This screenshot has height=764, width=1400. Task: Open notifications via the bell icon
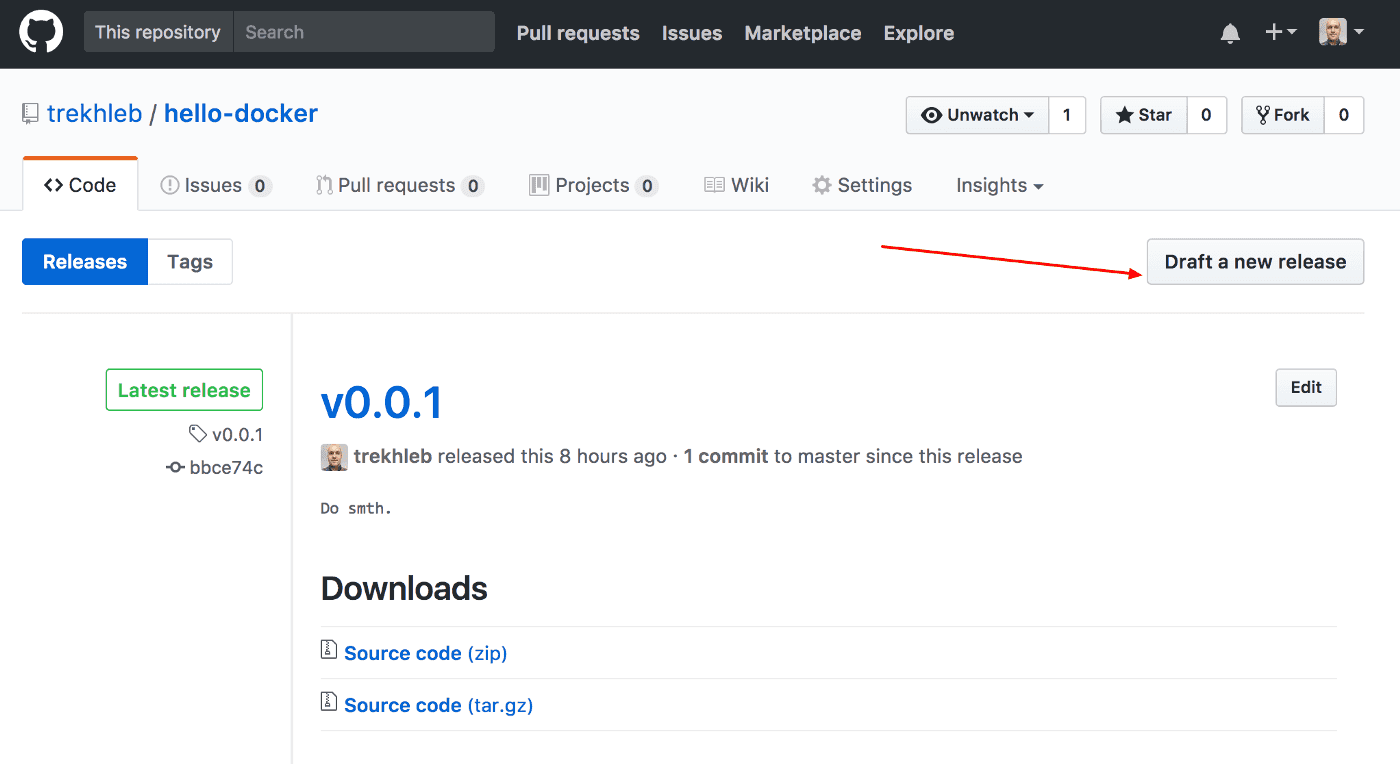coord(1229,32)
